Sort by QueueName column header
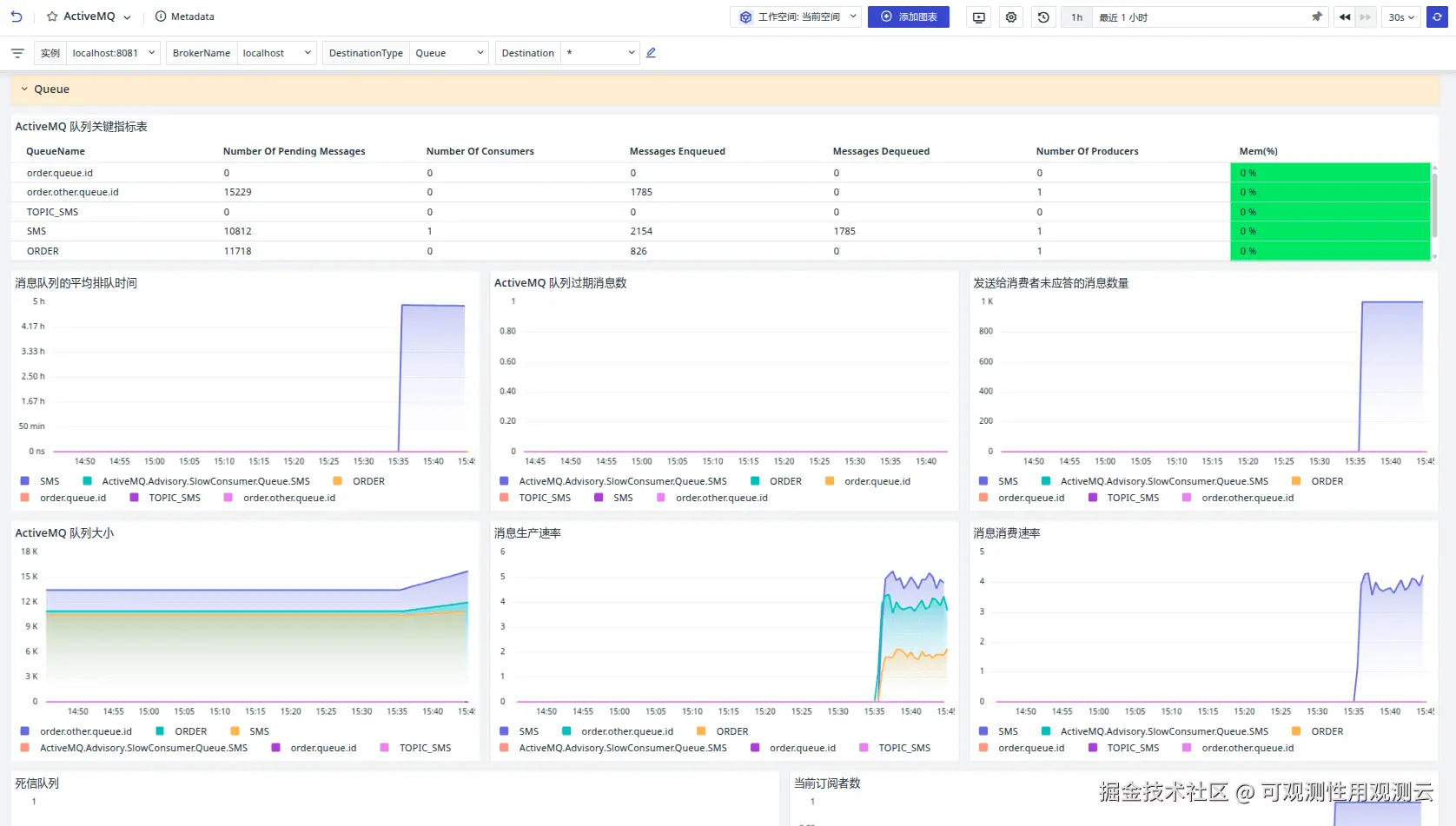Viewport: 1456px width, 826px height. click(x=56, y=151)
